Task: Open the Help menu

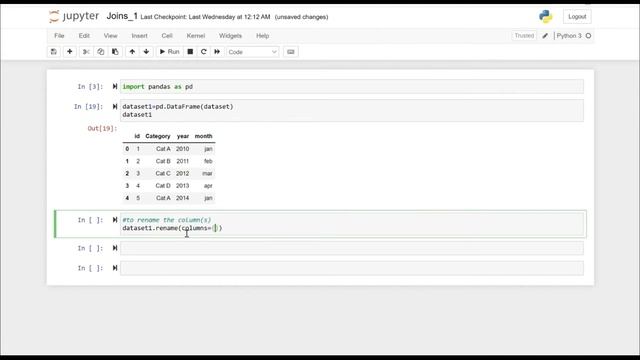Action: click(262, 36)
